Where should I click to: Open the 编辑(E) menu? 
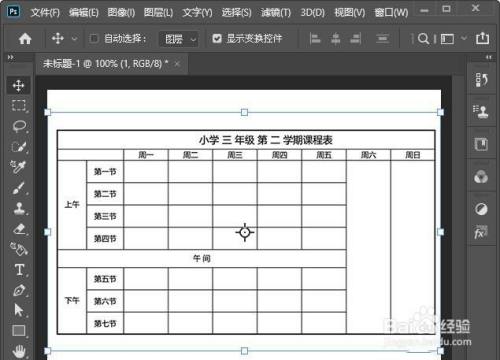84,13
